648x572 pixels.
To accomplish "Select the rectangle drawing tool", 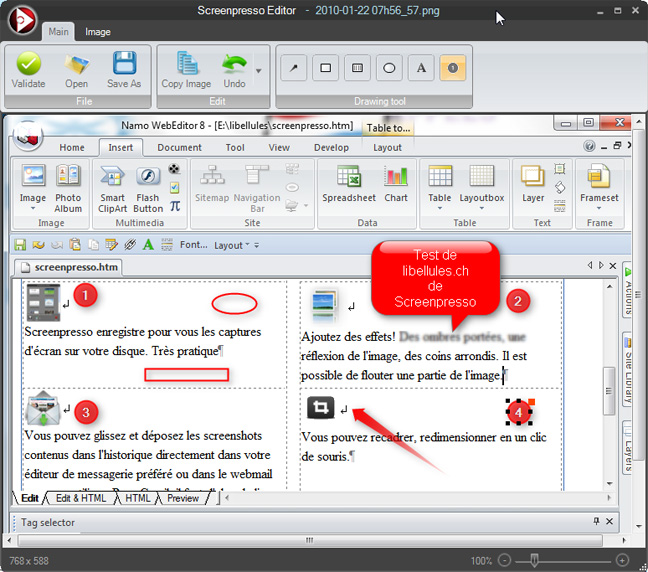I will point(326,68).
